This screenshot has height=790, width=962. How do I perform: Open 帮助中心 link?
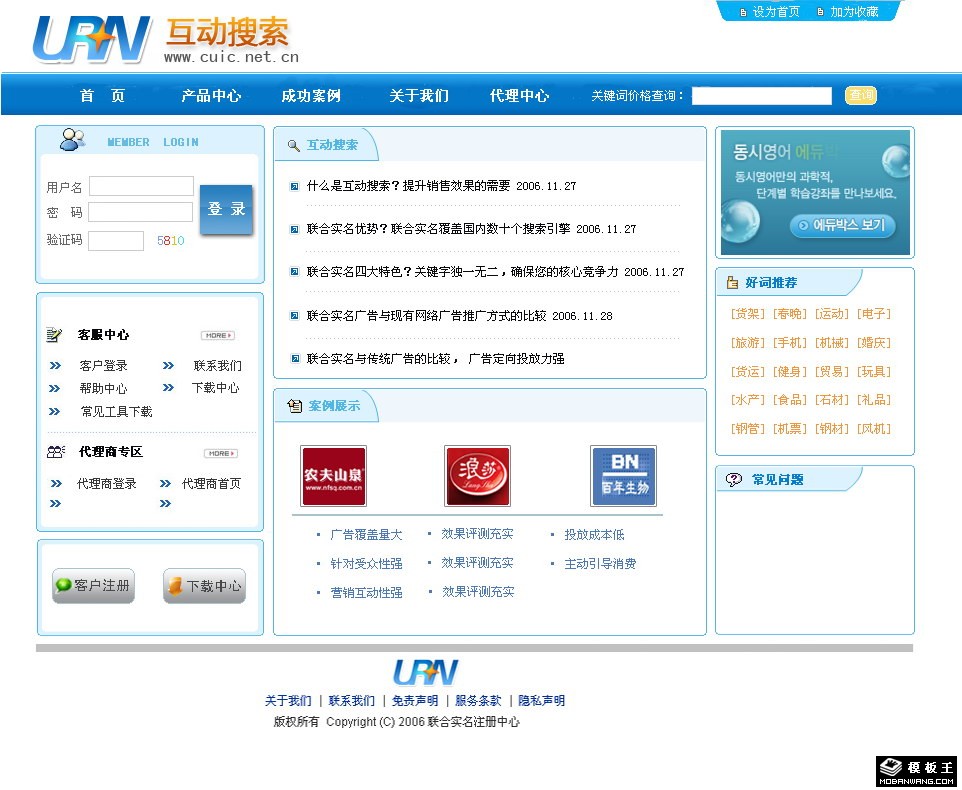click(103, 388)
